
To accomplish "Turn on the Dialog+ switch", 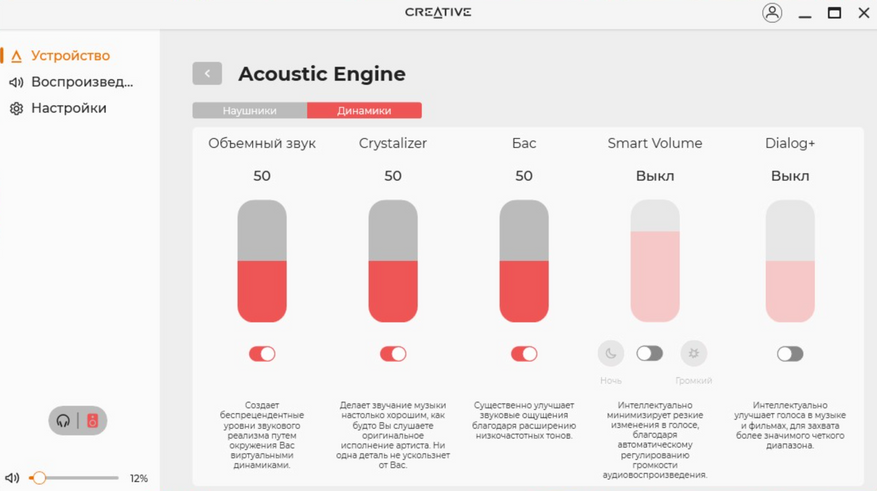I will point(790,353).
